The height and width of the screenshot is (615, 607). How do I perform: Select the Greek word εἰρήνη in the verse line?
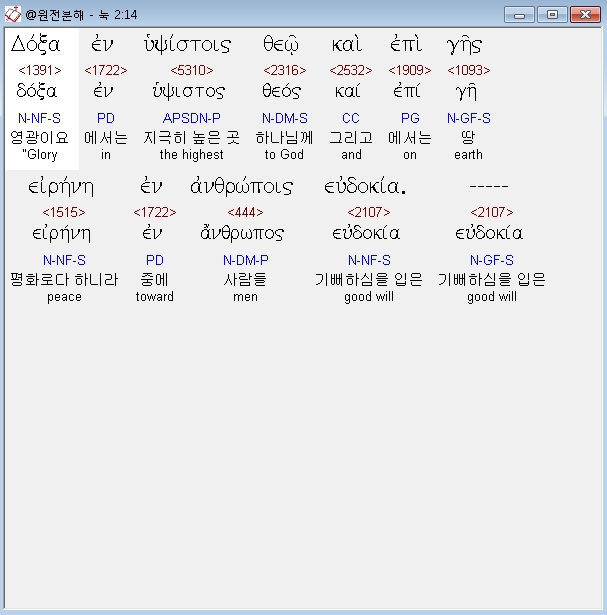(x=61, y=187)
